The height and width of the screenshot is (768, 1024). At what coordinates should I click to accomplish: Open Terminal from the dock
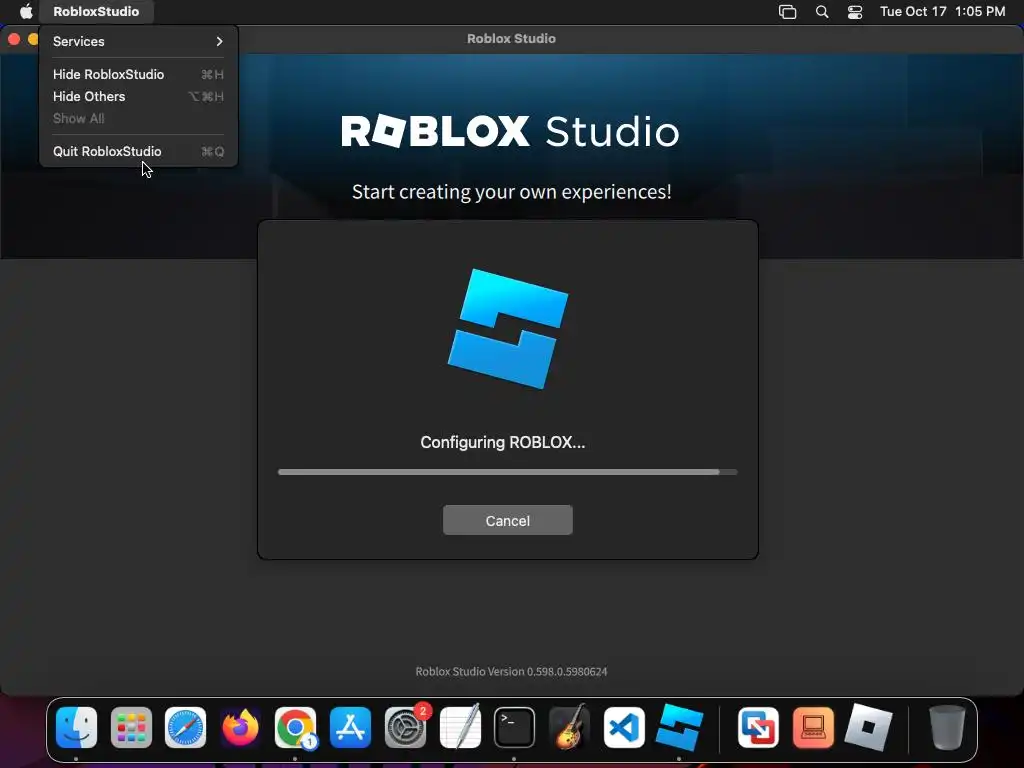(515, 728)
